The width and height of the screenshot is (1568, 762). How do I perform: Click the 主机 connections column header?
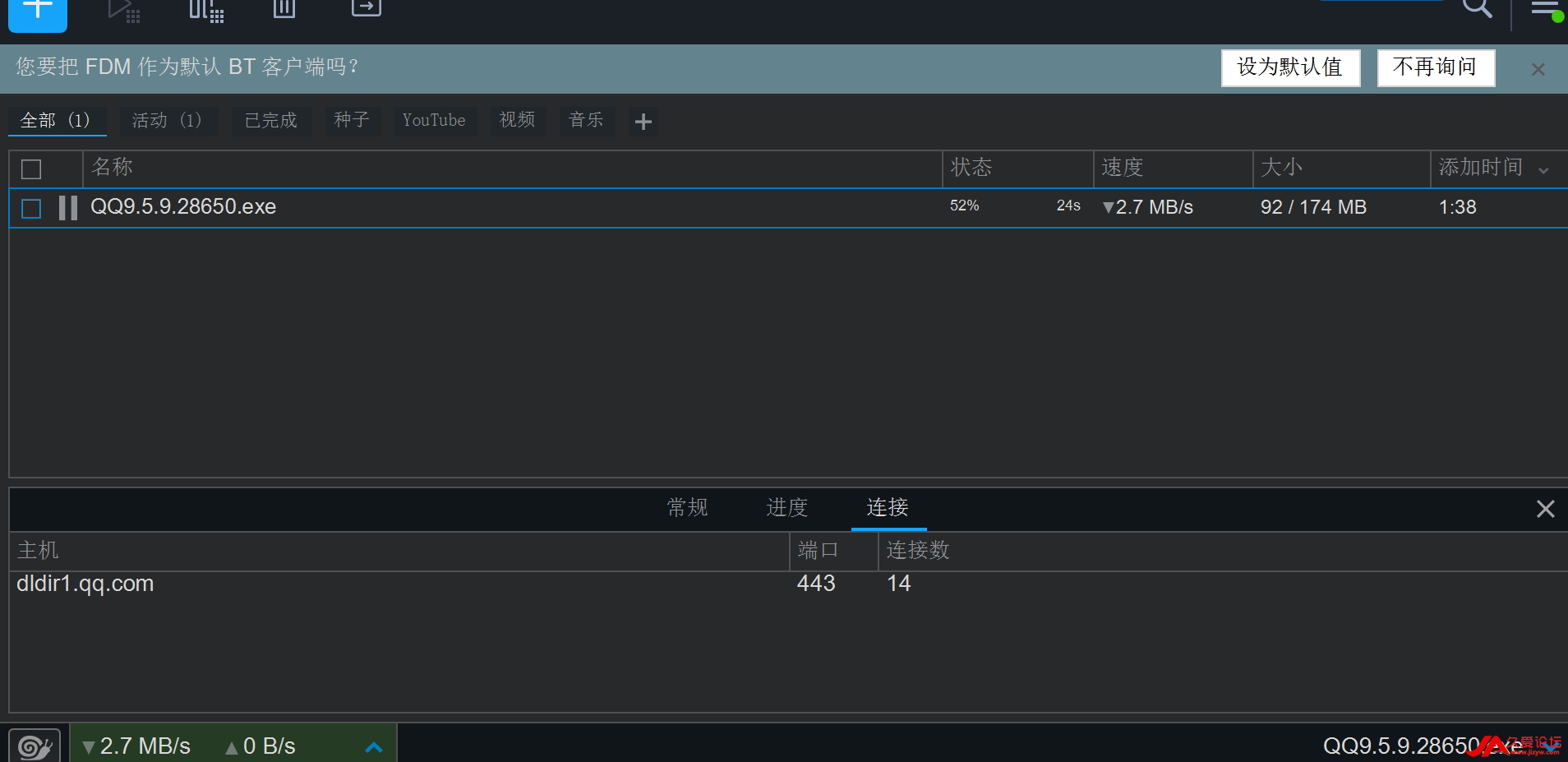tap(399, 551)
